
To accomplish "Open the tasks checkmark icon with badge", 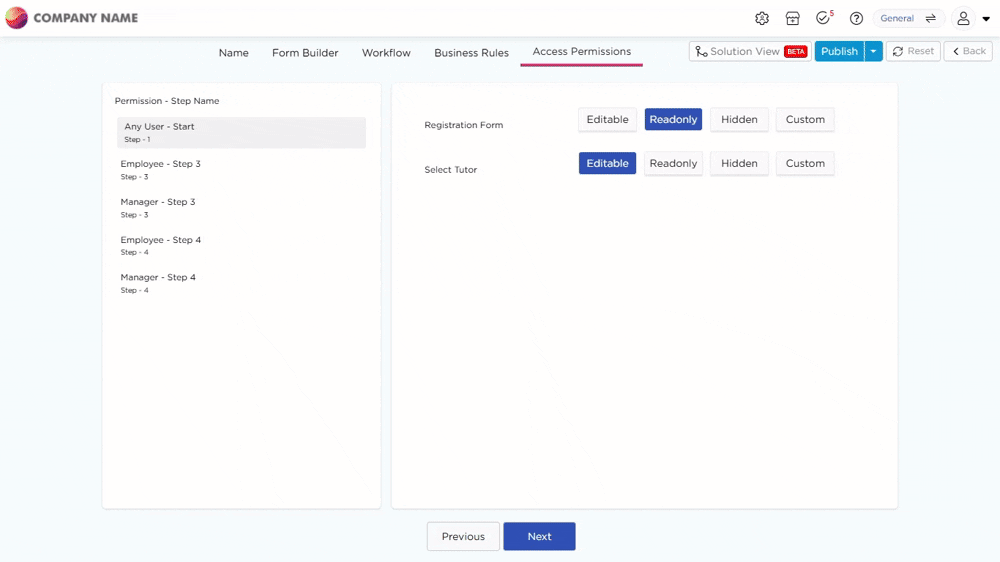I will pos(823,18).
